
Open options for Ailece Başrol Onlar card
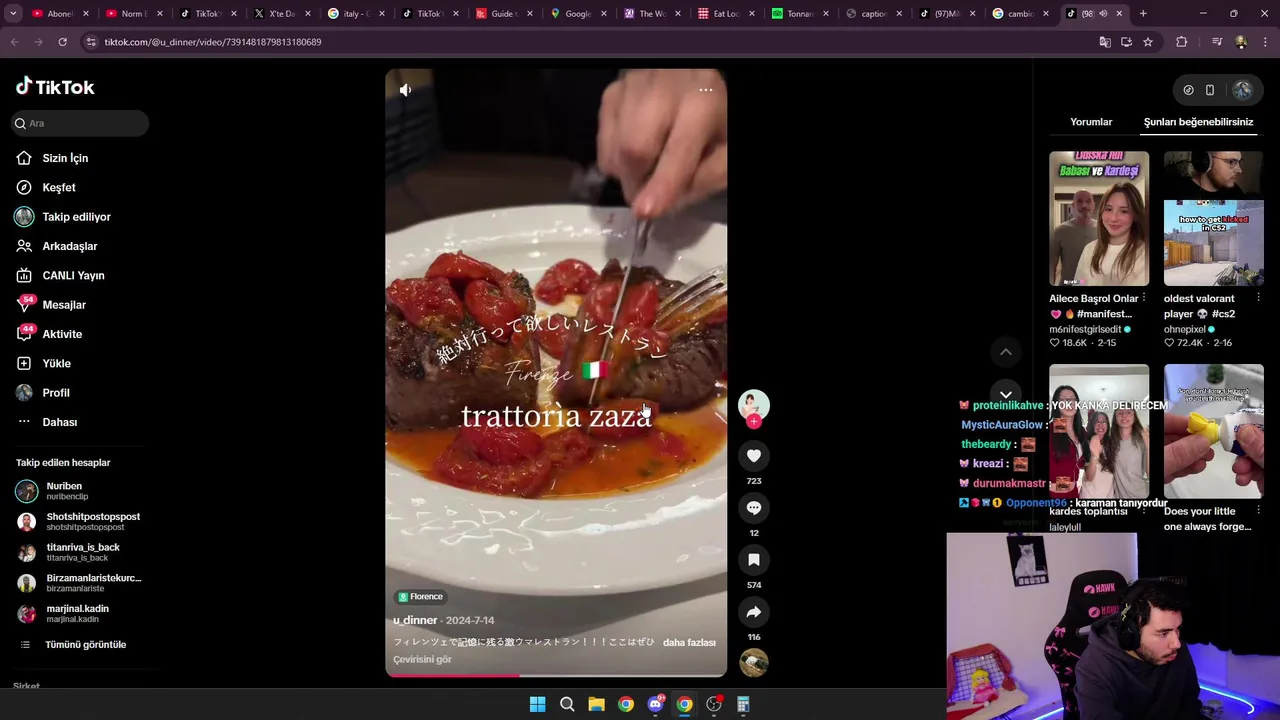[x=1144, y=299]
